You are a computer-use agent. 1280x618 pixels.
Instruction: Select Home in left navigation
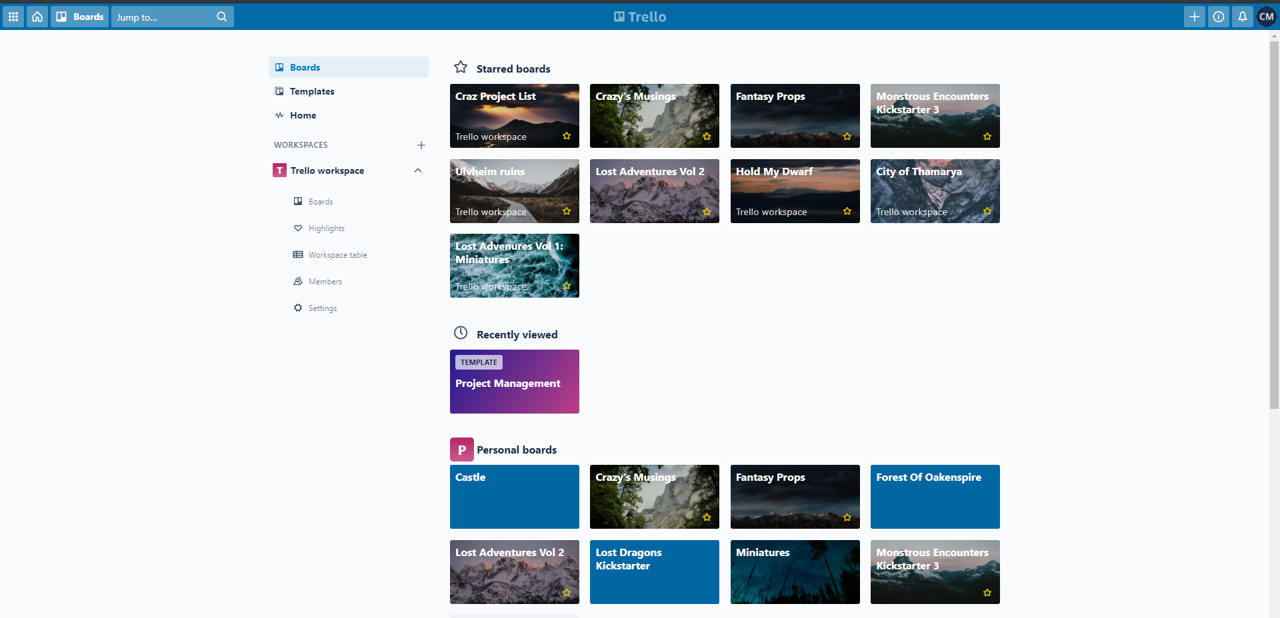(x=348, y=115)
